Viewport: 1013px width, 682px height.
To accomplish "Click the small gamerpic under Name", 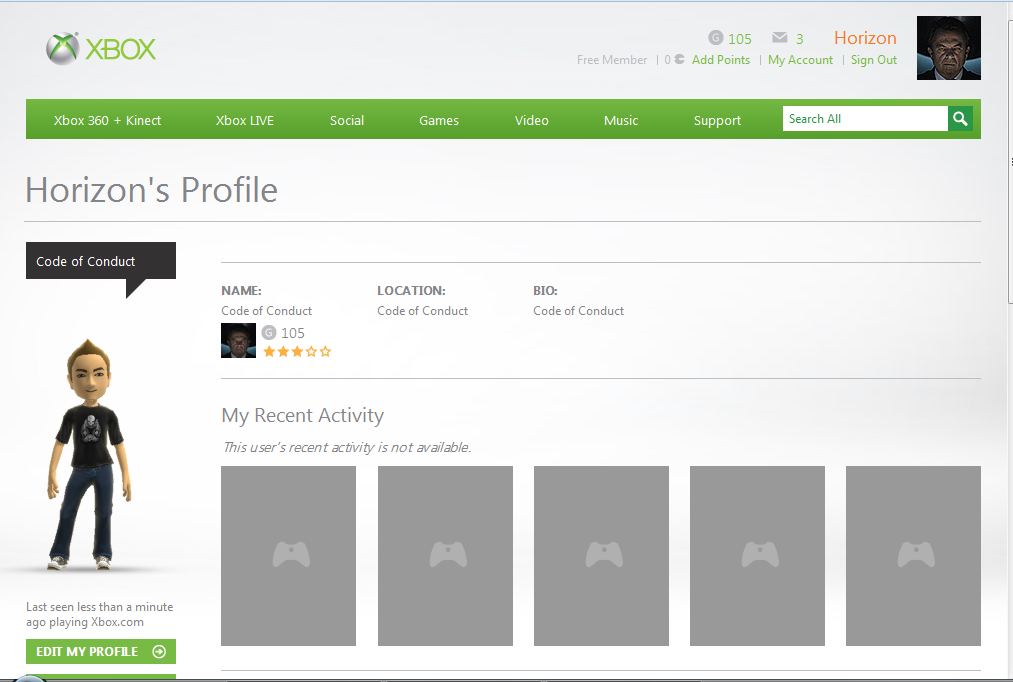I will [x=238, y=340].
